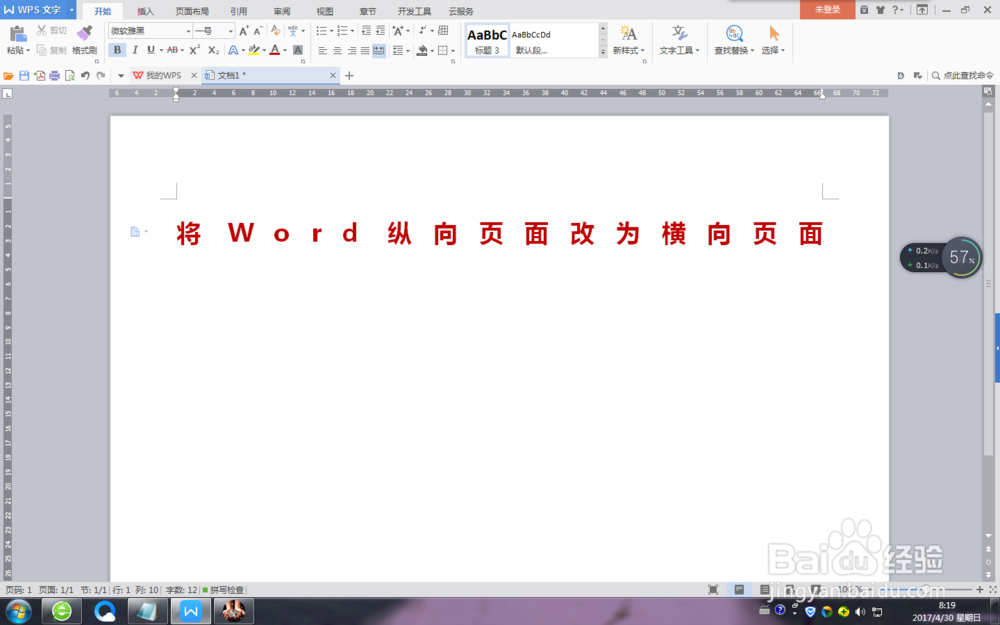Apply the strikethrough AB icon
This screenshot has width=1000, height=625.
tap(172, 49)
